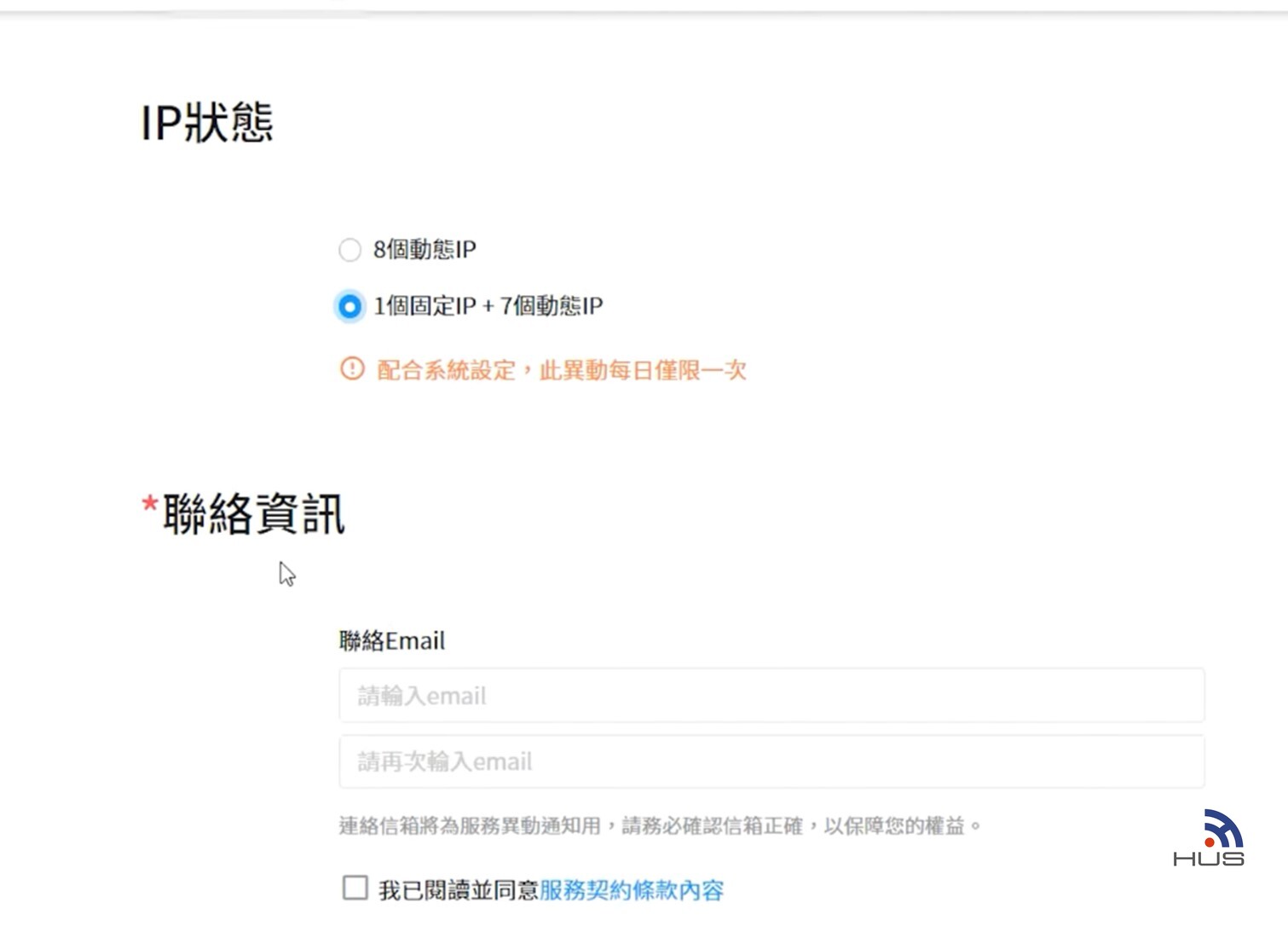
Task: Click the 聯絡資訊 section heading
Action: (253, 513)
